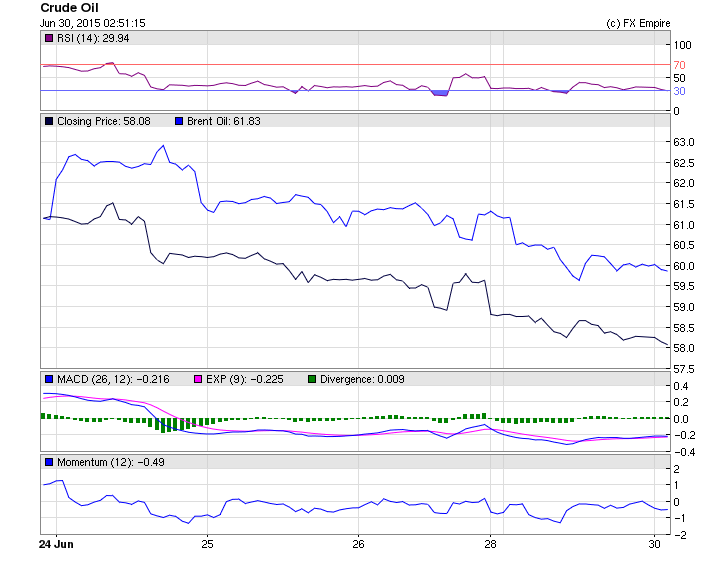
Task: Click the red 70 overbought RSI level label
Action: pyautogui.click(x=678, y=64)
